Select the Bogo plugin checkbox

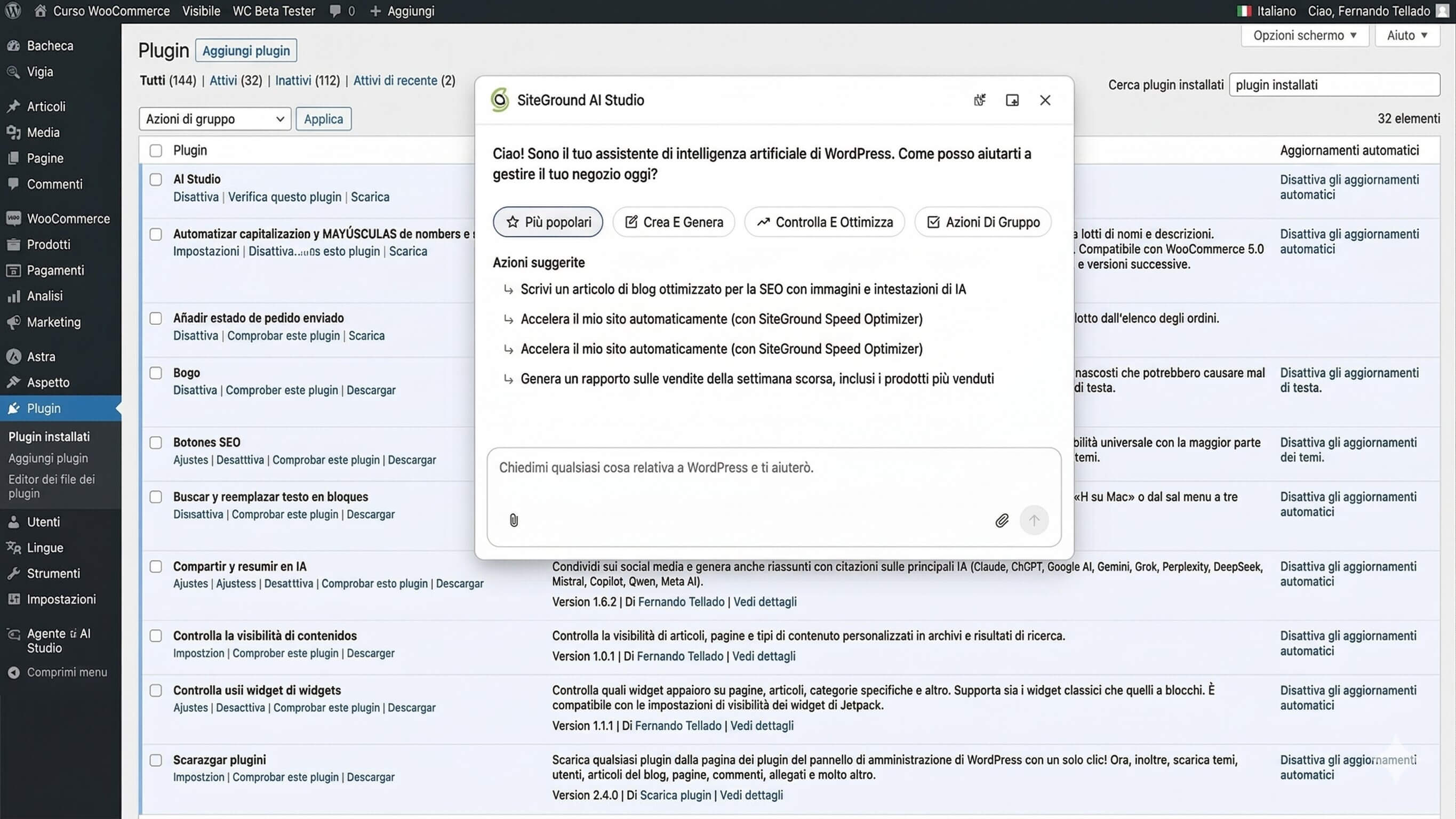(x=155, y=373)
